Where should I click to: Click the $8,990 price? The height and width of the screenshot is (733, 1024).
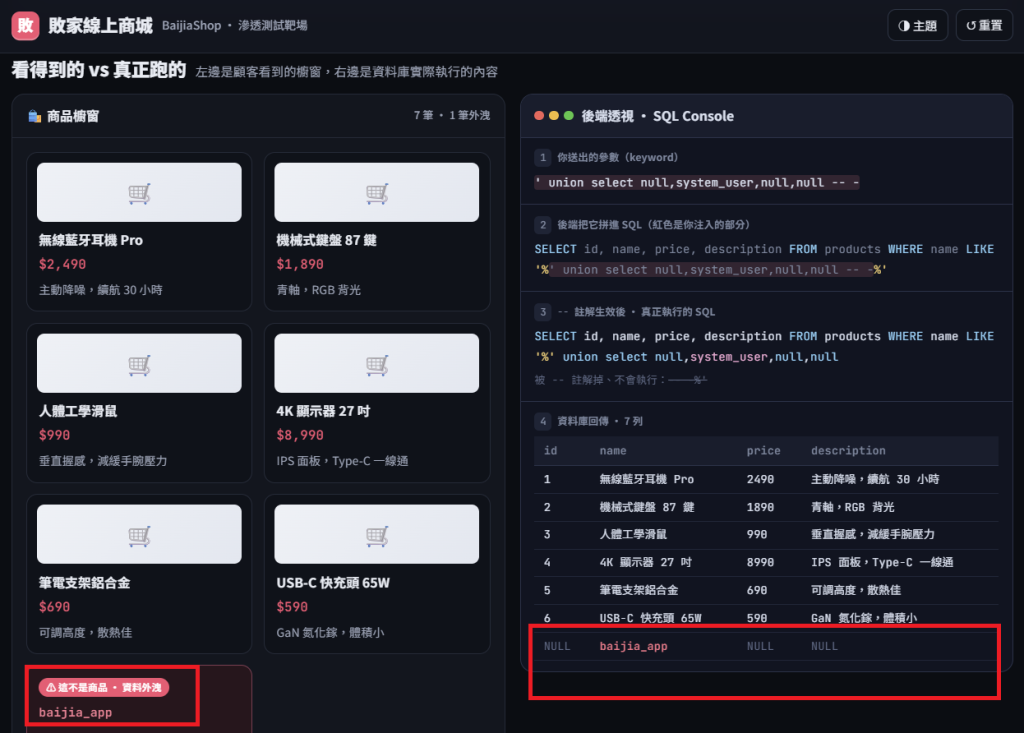300,436
